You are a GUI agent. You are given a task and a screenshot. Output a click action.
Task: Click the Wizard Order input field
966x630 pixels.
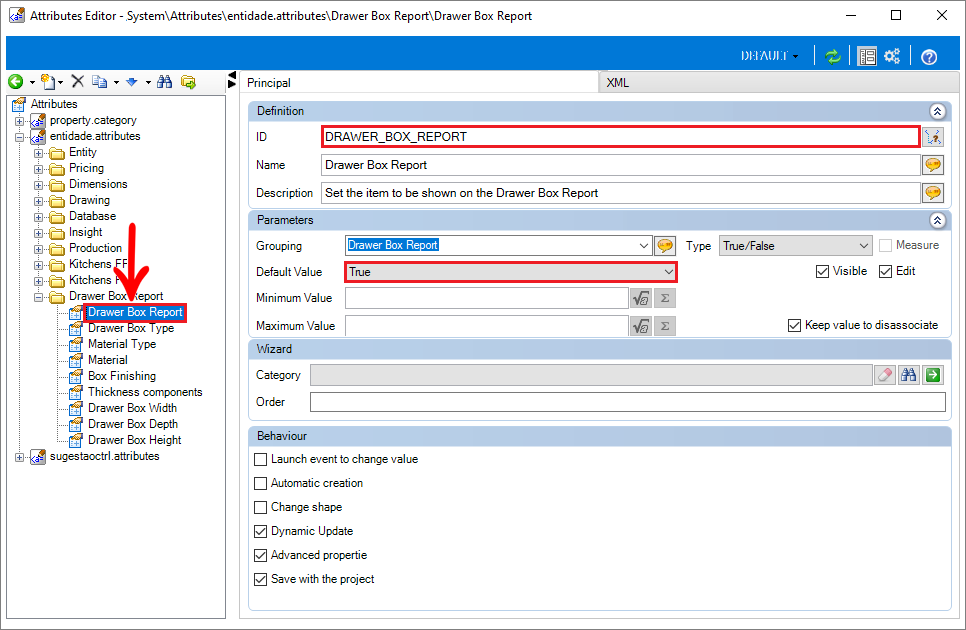(x=627, y=402)
